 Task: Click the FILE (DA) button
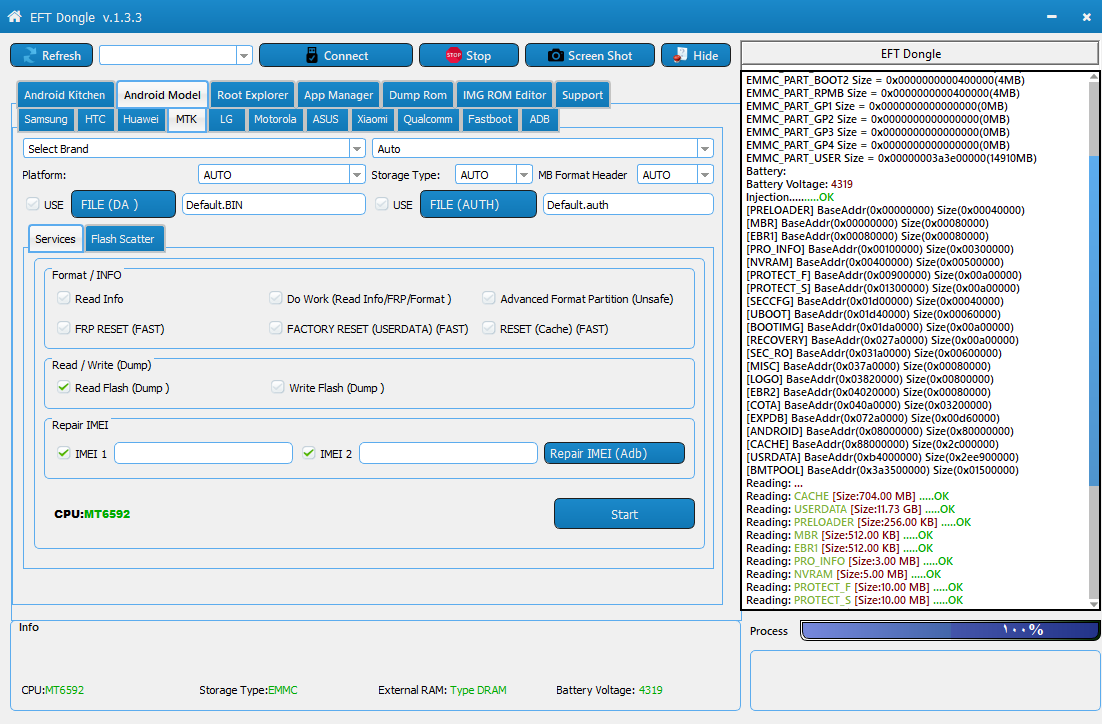[123, 205]
